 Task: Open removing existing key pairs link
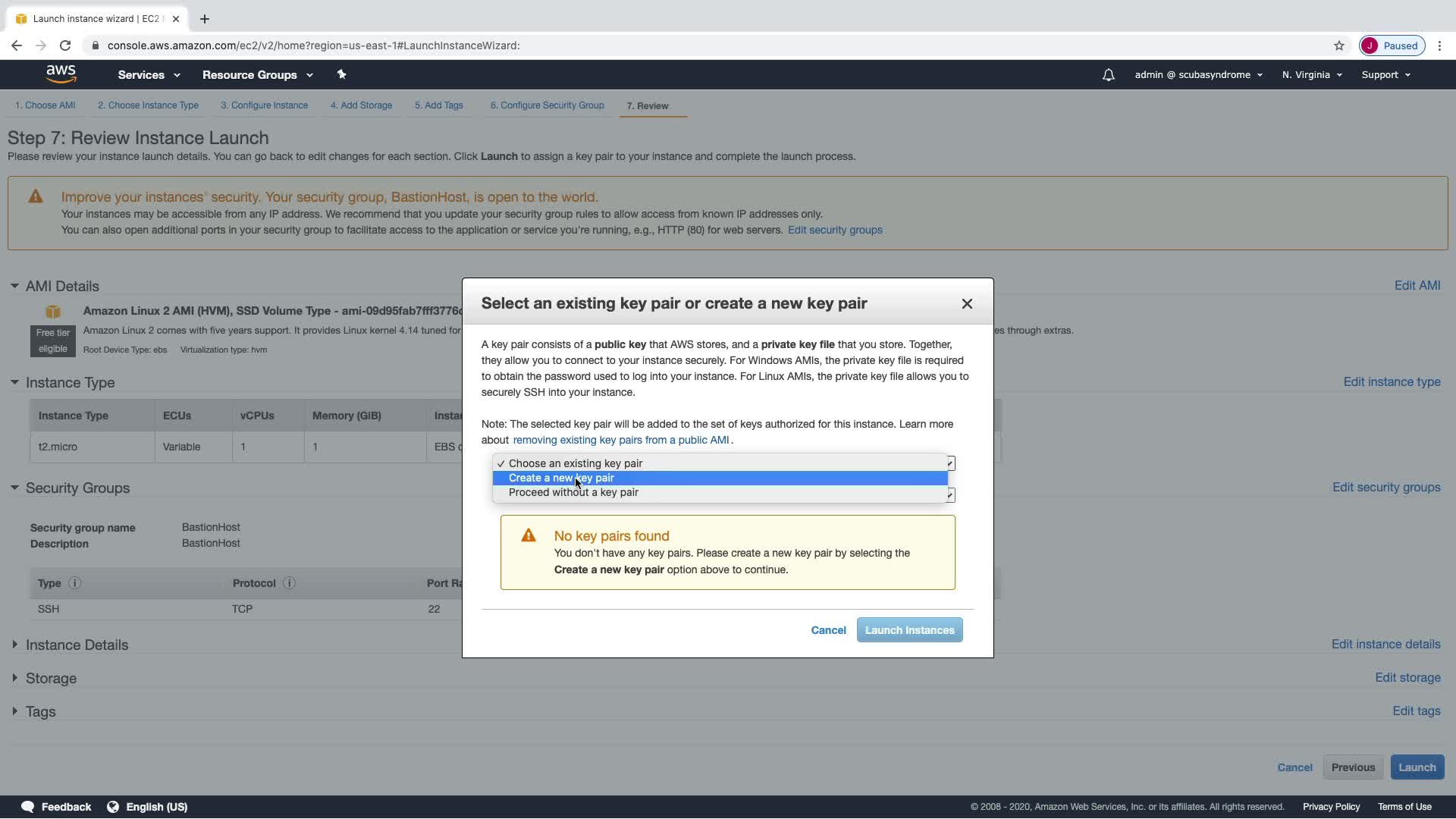[x=620, y=440]
